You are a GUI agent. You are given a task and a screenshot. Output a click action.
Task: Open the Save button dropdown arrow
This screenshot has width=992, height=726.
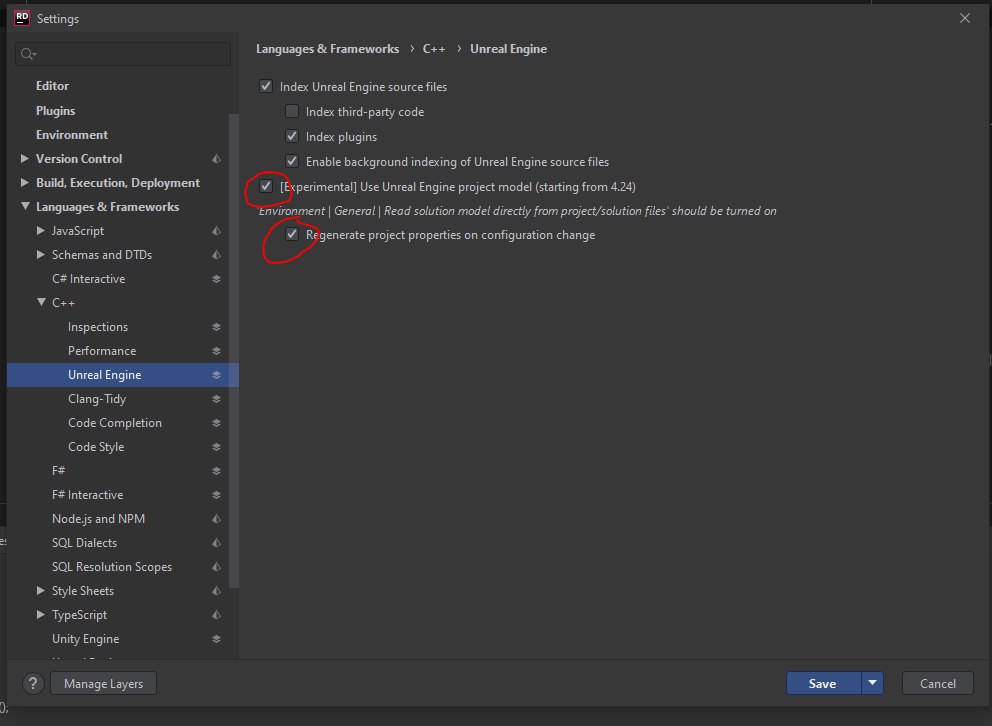click(872, 683)
